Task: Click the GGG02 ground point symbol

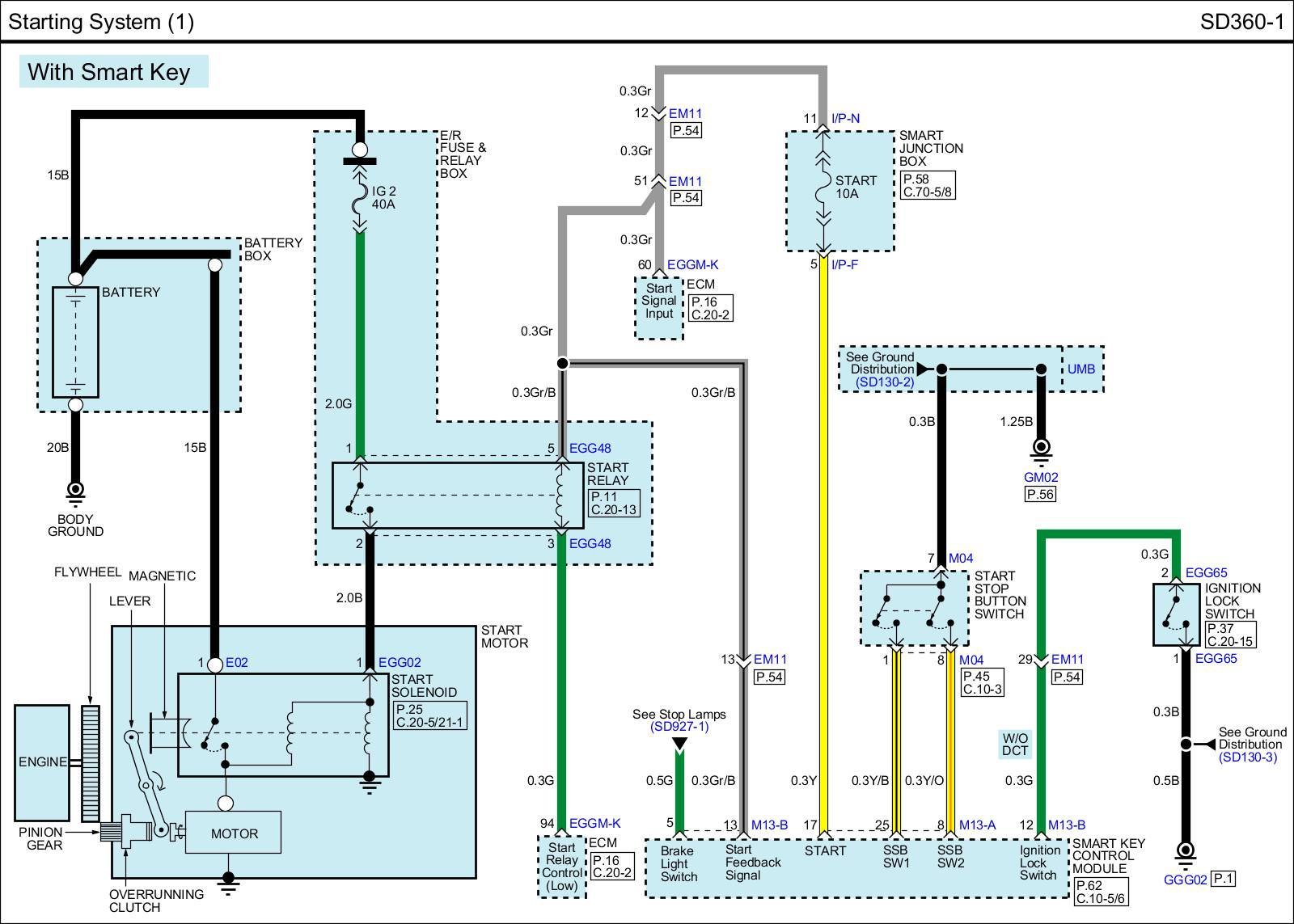Action: point(1185,851)
